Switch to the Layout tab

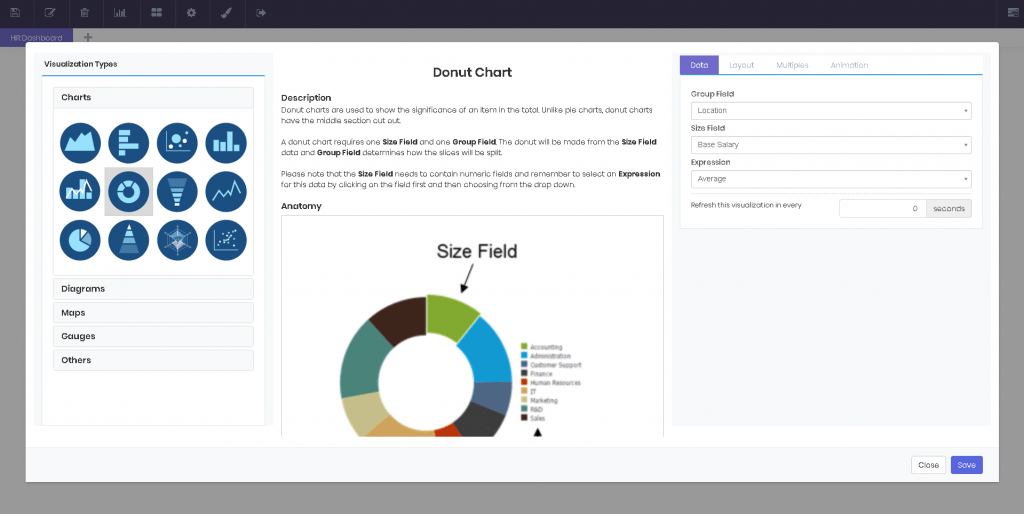pyautogui.click(x=741, y=65)
